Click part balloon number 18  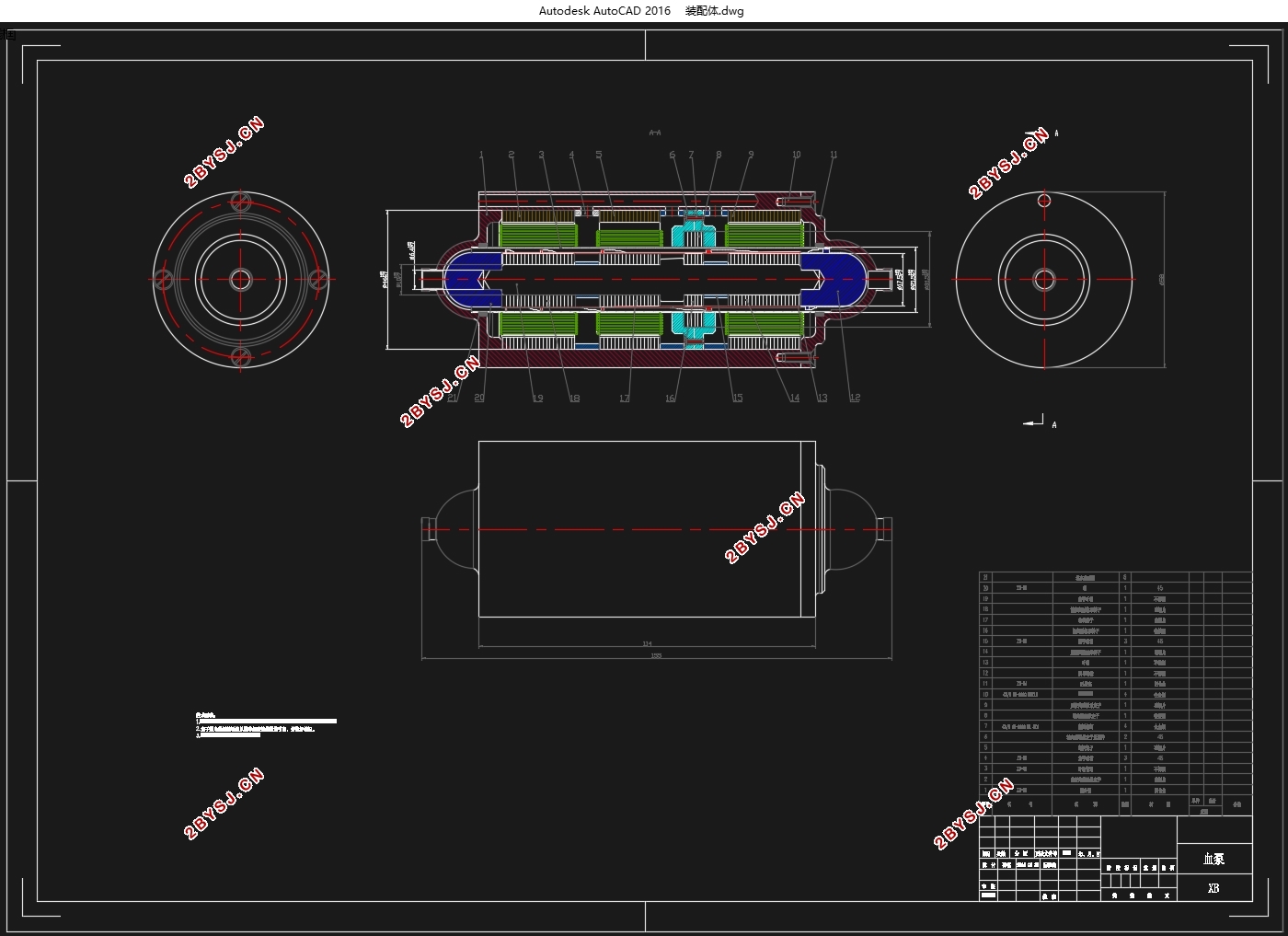coord(574,398)
